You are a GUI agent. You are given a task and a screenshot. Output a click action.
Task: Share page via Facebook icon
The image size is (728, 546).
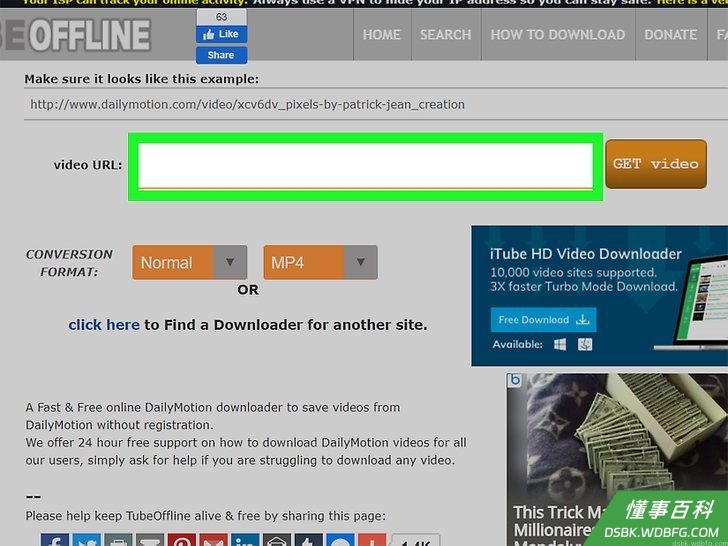(x=55, y=540)
